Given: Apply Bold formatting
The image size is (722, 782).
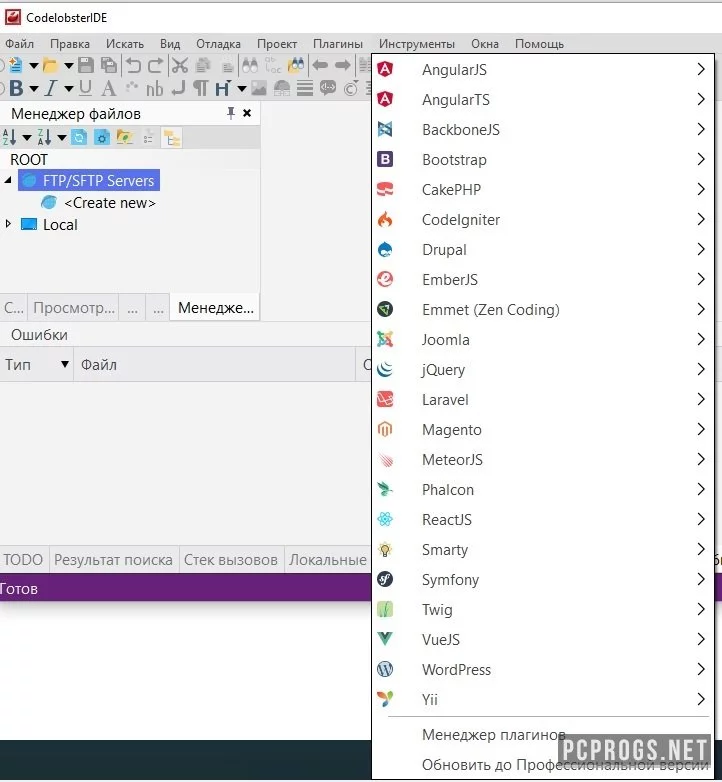Looking at the screenshot, I should pos(16,88).
